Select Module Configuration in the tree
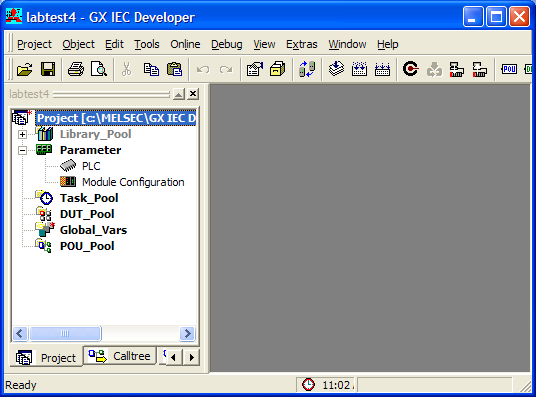Viewport: 536px width, 397px height. 133,182
